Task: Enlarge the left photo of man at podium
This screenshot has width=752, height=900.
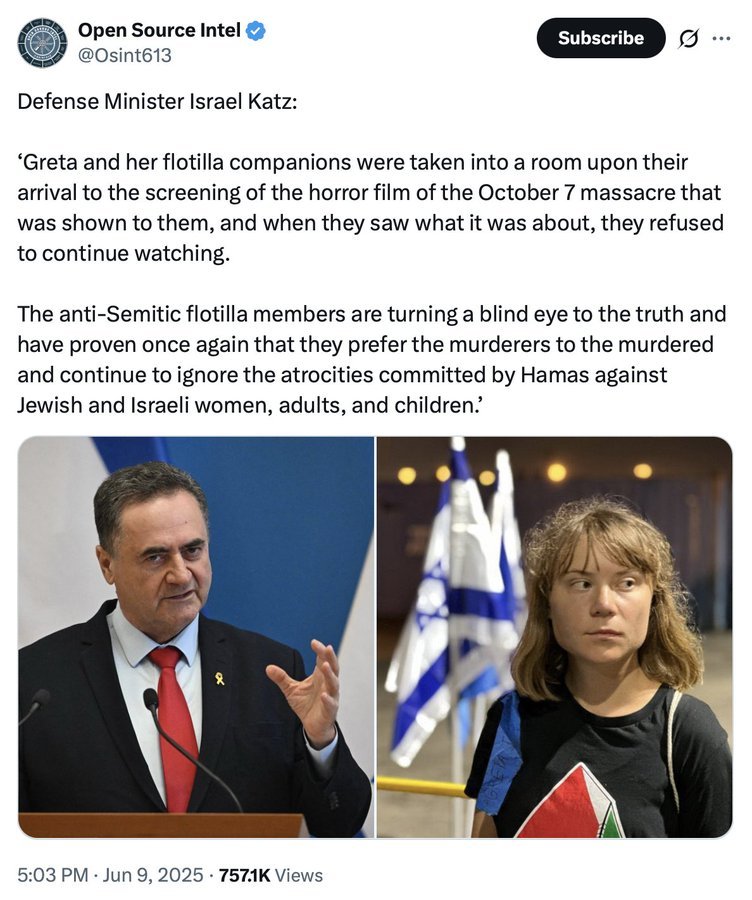Action: pyautogui.click(x=196, y=637)
